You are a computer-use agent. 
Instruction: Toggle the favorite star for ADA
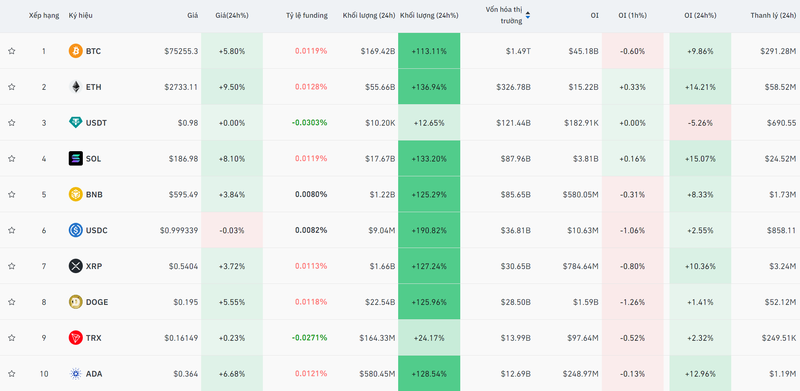(12, 374)
